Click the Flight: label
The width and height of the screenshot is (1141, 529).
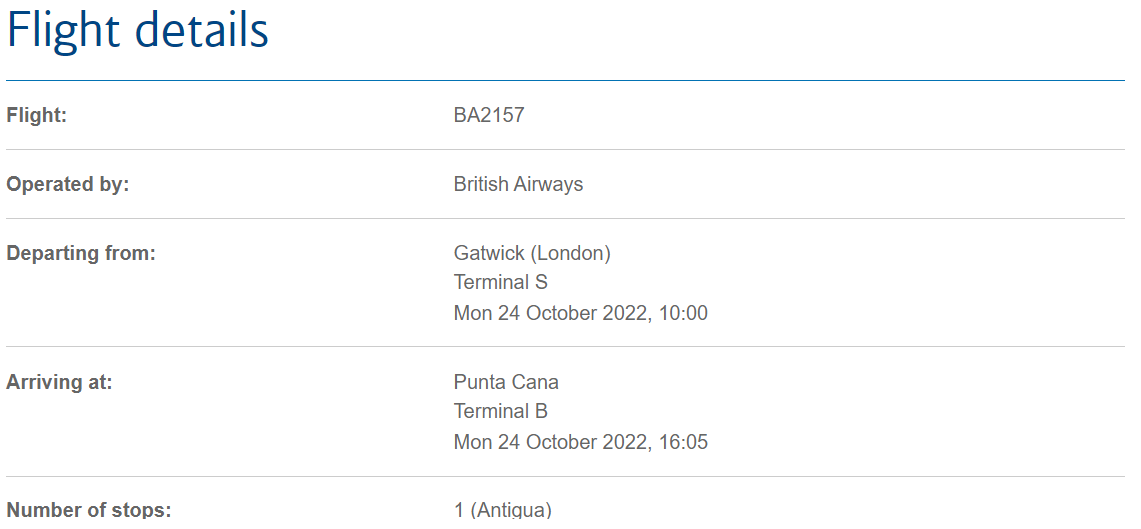[x=37, y=115]
